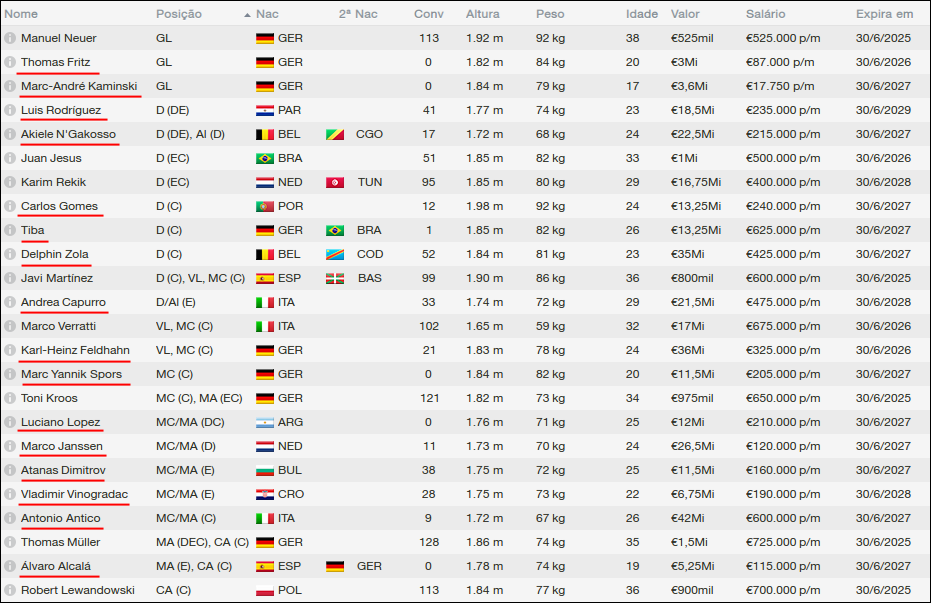Click the Expira em column header
Image resolution: width=931 pixels, height=603 pixels.
[x=884, y=14]
